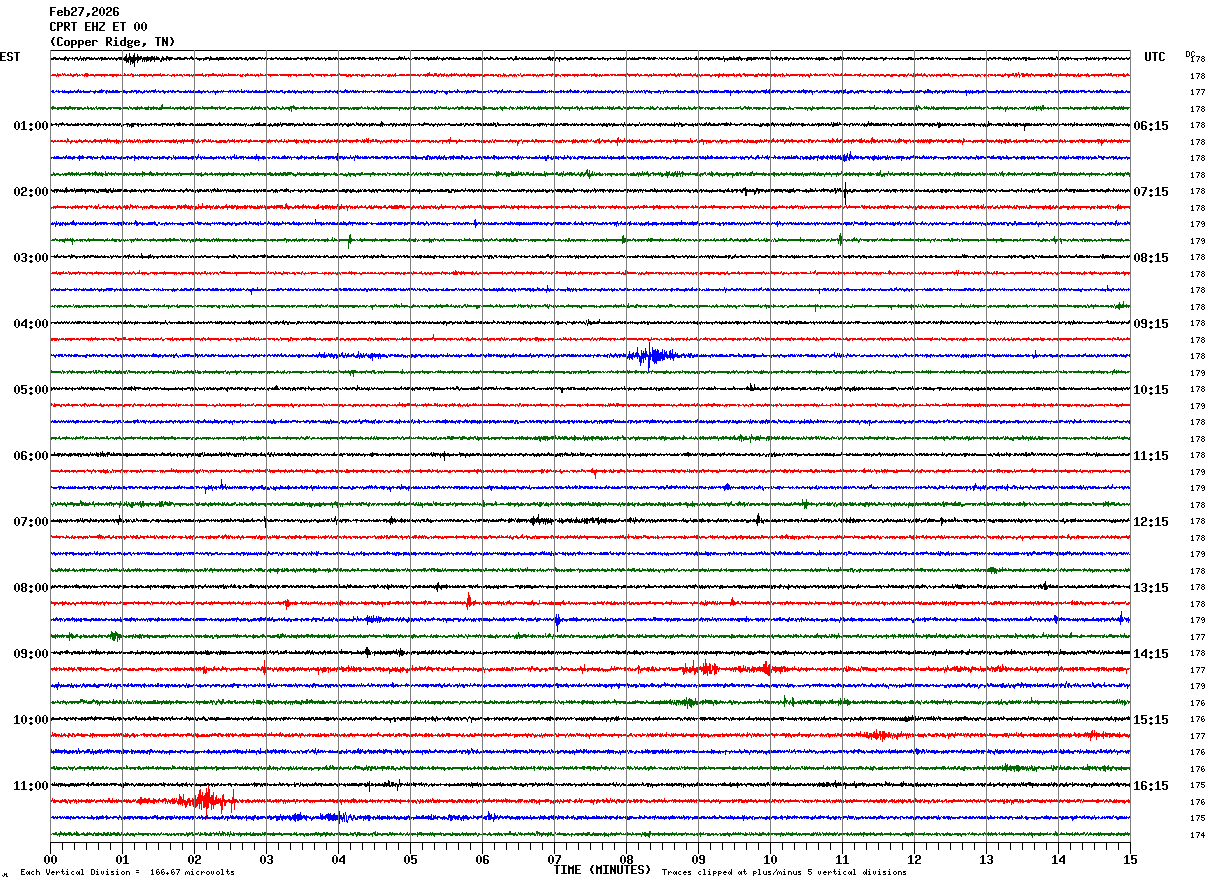The image size is (1210, 886).
Task: Click minute 14 on the time axis
Action: point(1058,859)
